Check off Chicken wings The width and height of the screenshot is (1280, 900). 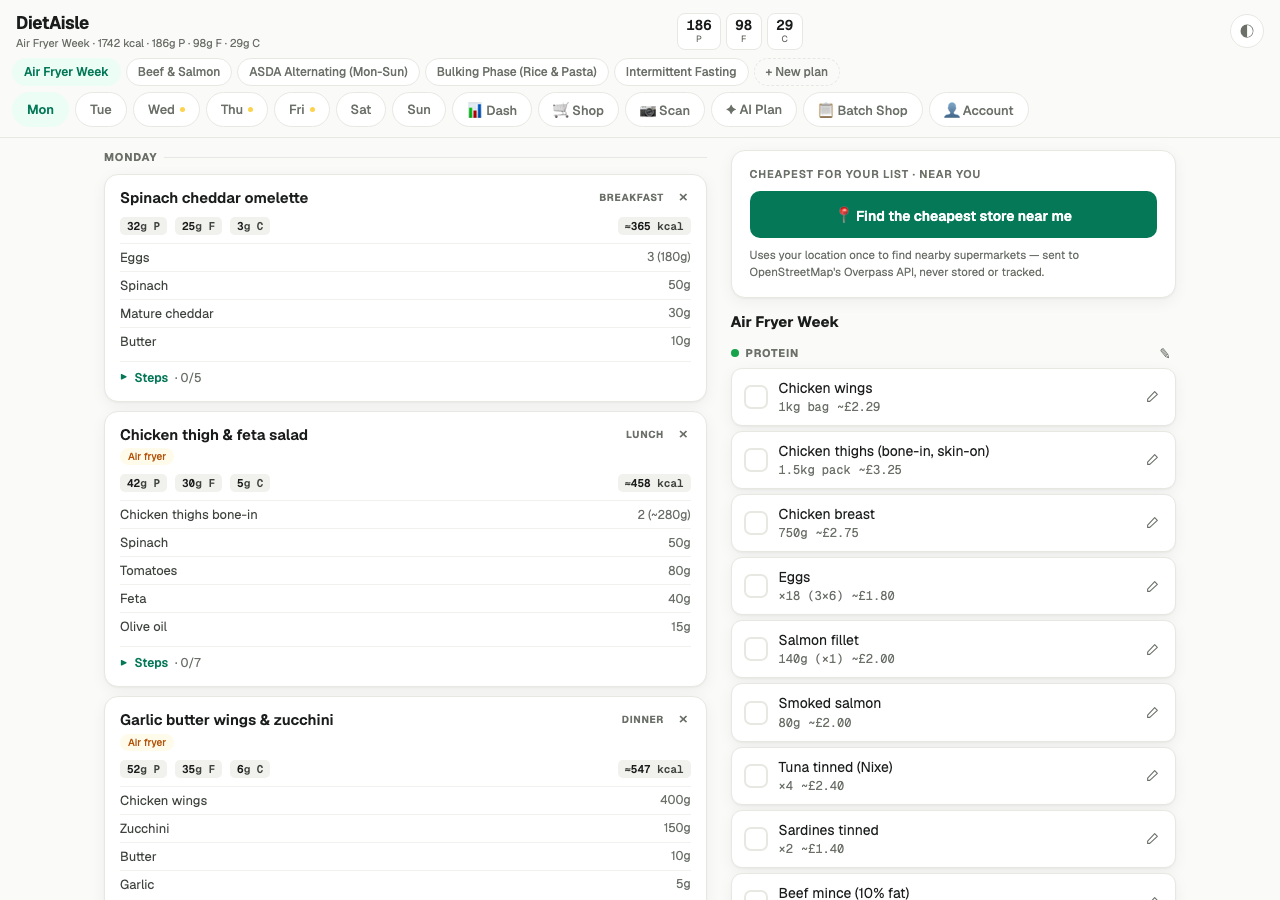pos(756,397)
